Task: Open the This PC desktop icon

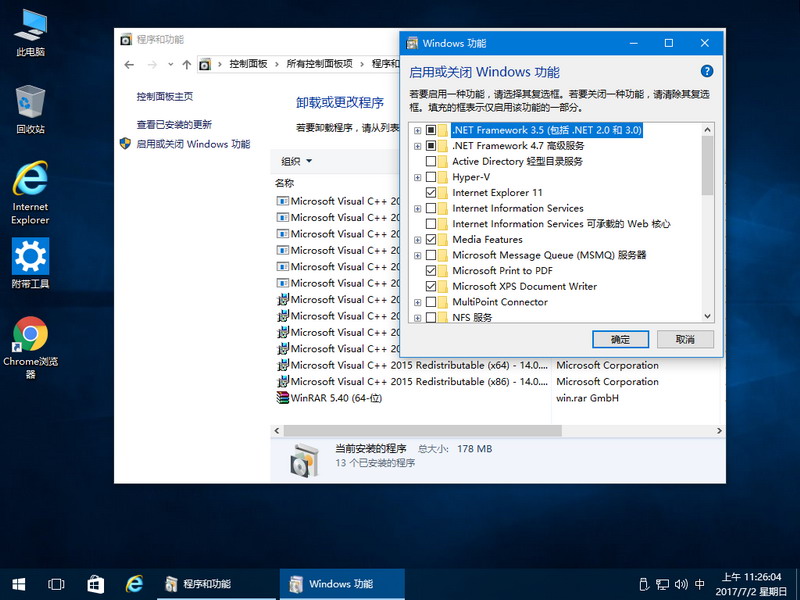Action: 31,33
